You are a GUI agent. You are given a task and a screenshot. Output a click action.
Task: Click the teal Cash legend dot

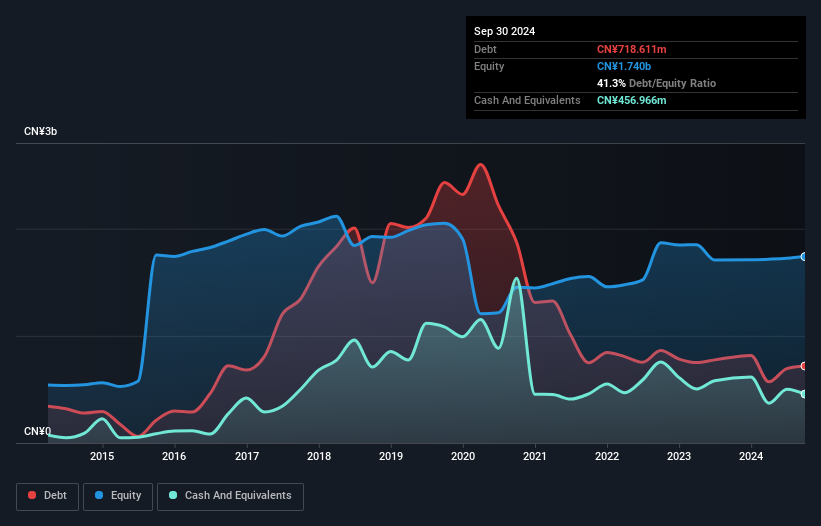(x=173, y=495)
